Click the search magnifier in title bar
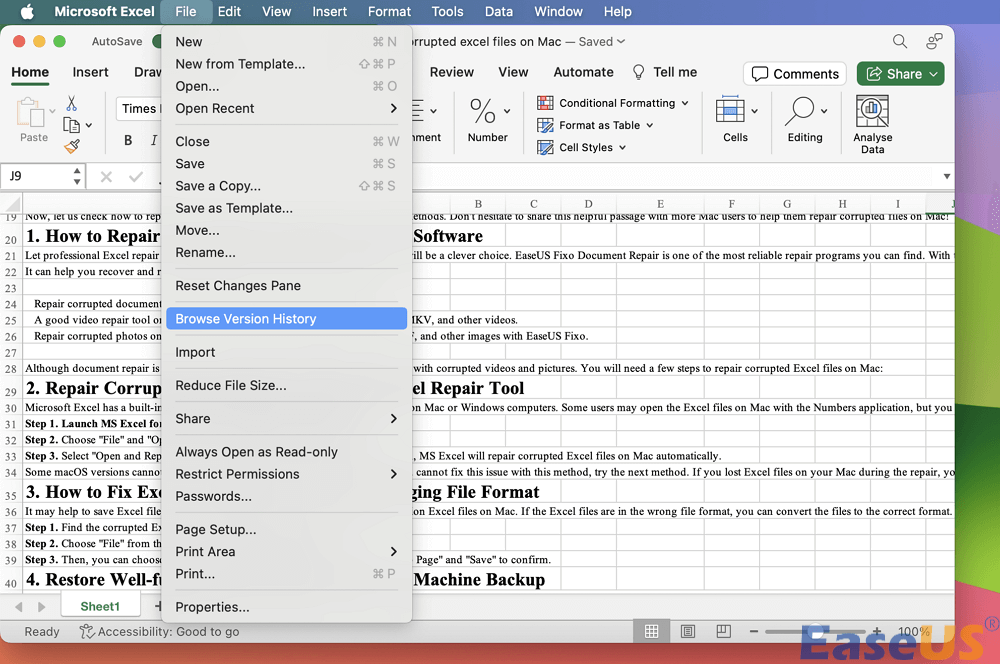This screenshot has height=664, width=1000. pos(900,41)
